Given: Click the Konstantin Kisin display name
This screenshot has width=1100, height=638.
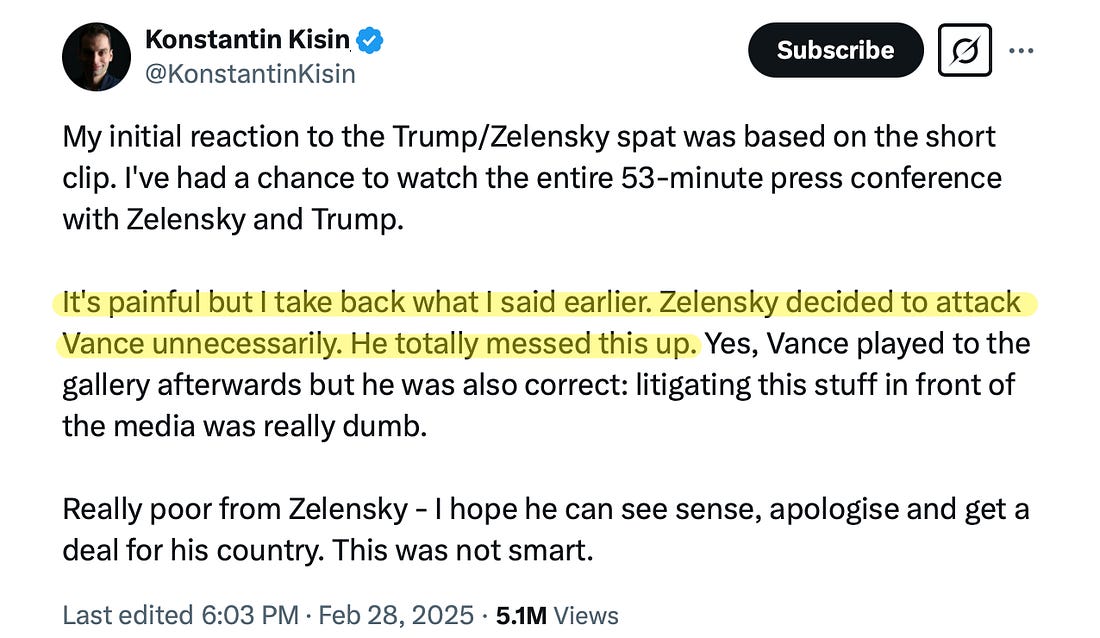Looking at the screenshot, I should [x=247, y=39].
